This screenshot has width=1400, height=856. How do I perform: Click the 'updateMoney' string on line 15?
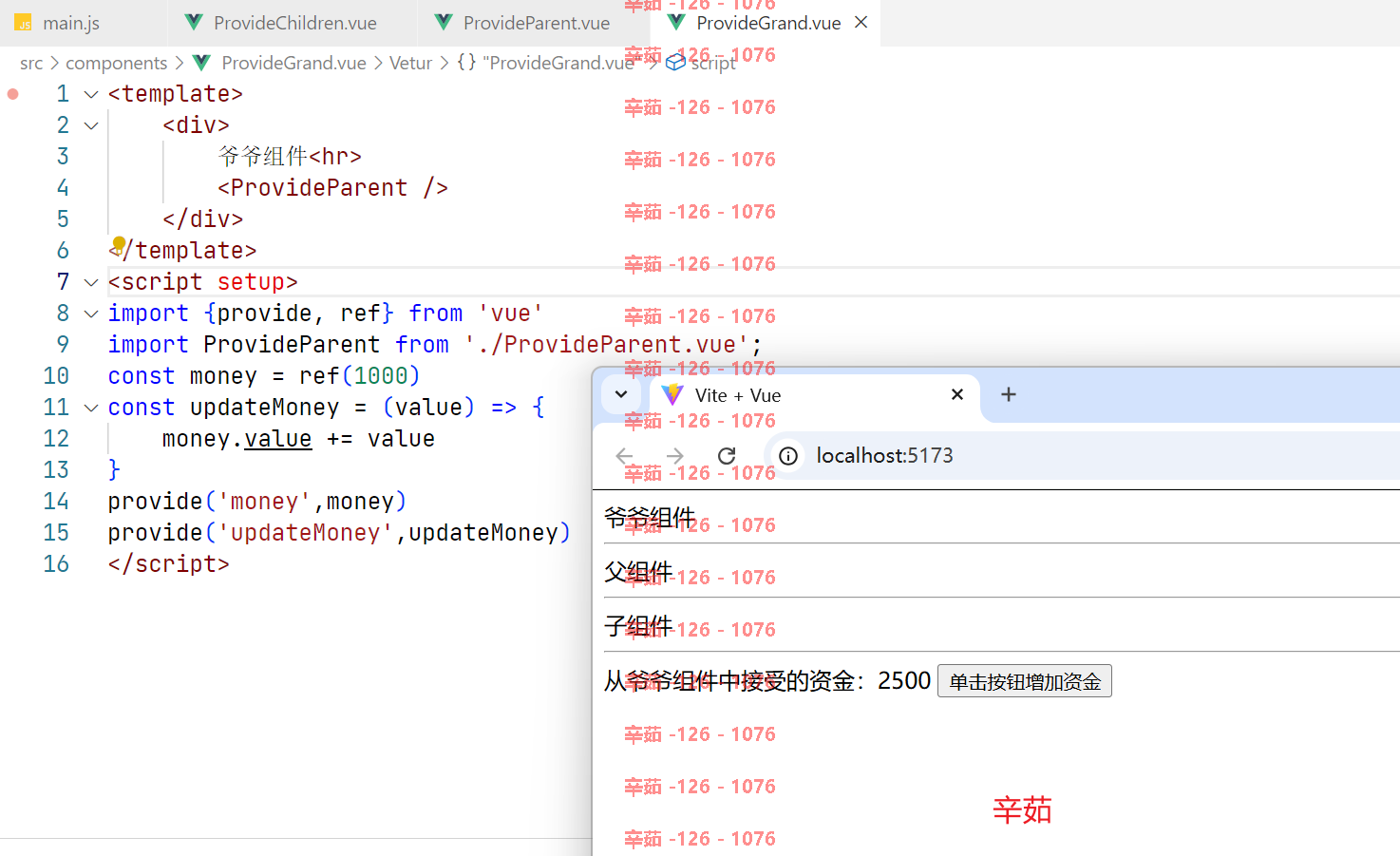[305, 533]
